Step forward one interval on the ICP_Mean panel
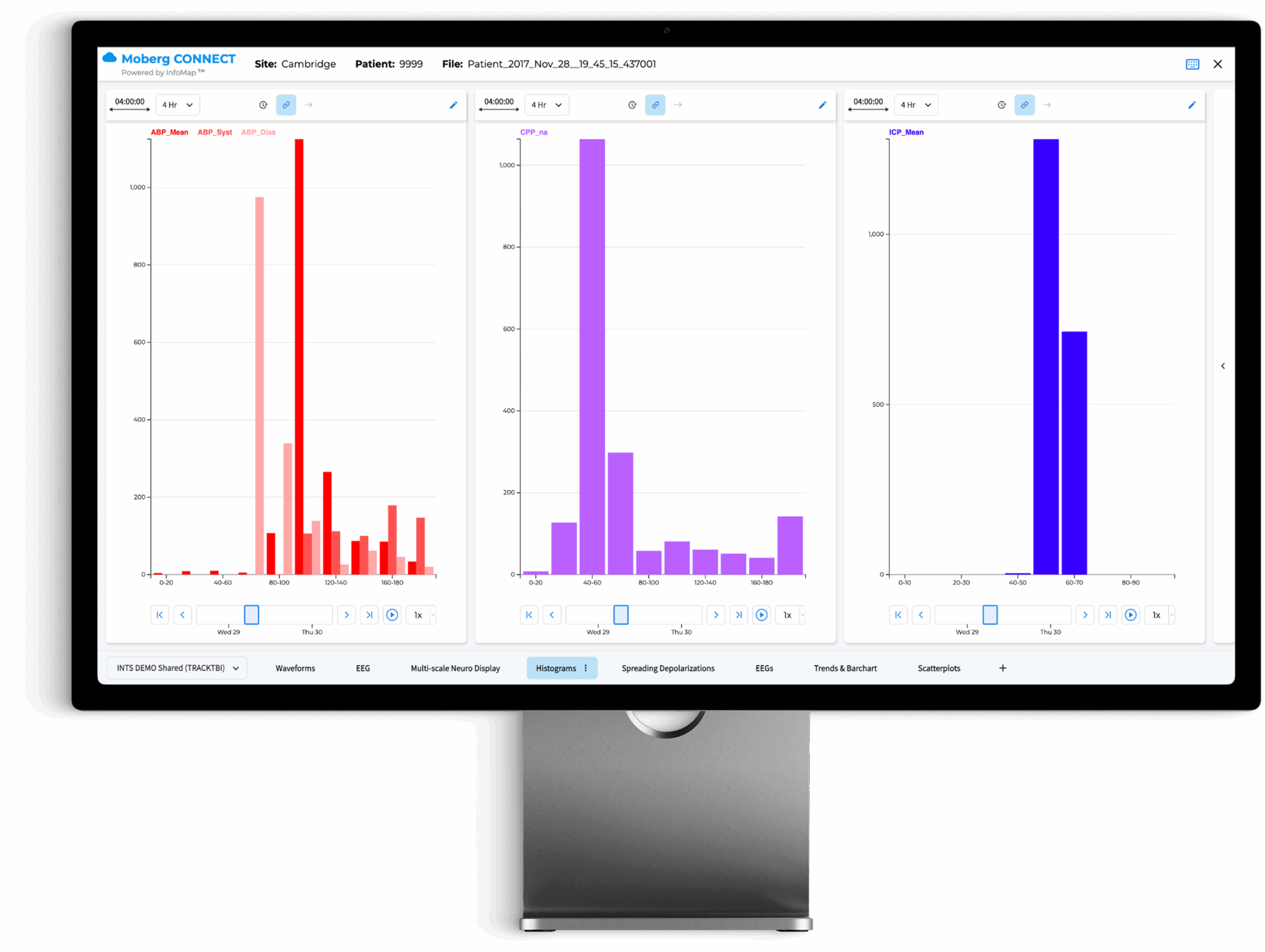 [1085, 615]
